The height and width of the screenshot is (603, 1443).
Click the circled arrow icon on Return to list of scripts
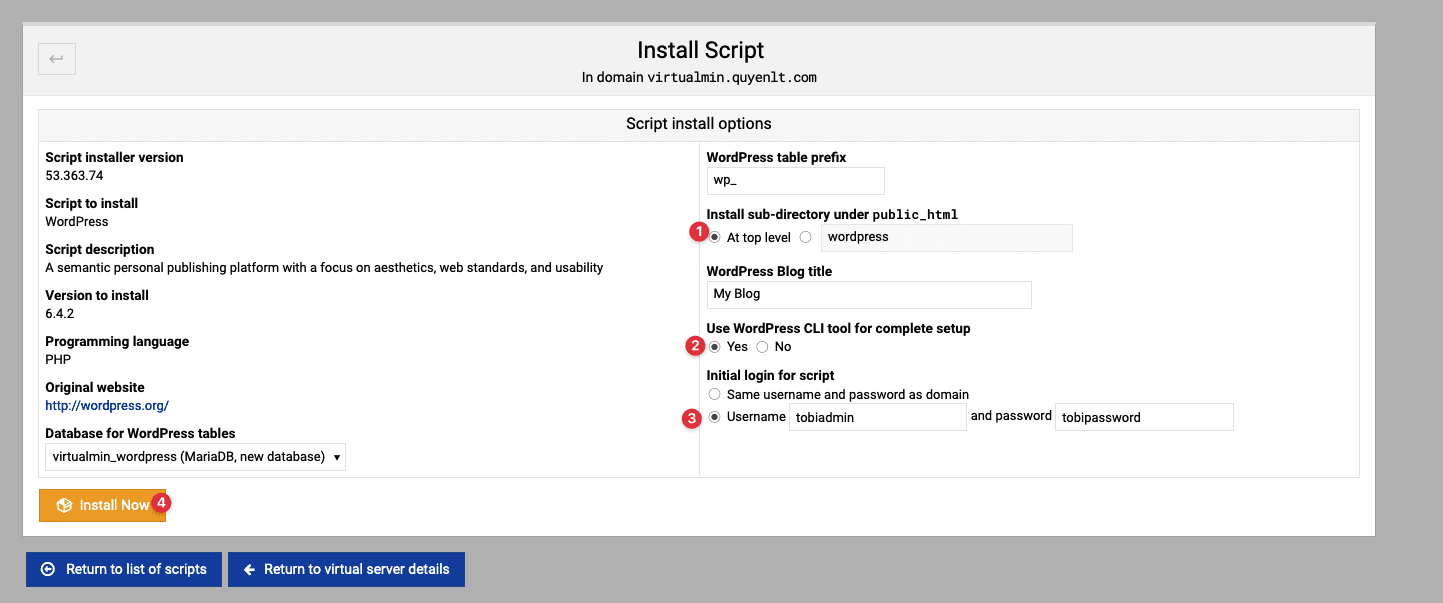click(x=48, y=569)
